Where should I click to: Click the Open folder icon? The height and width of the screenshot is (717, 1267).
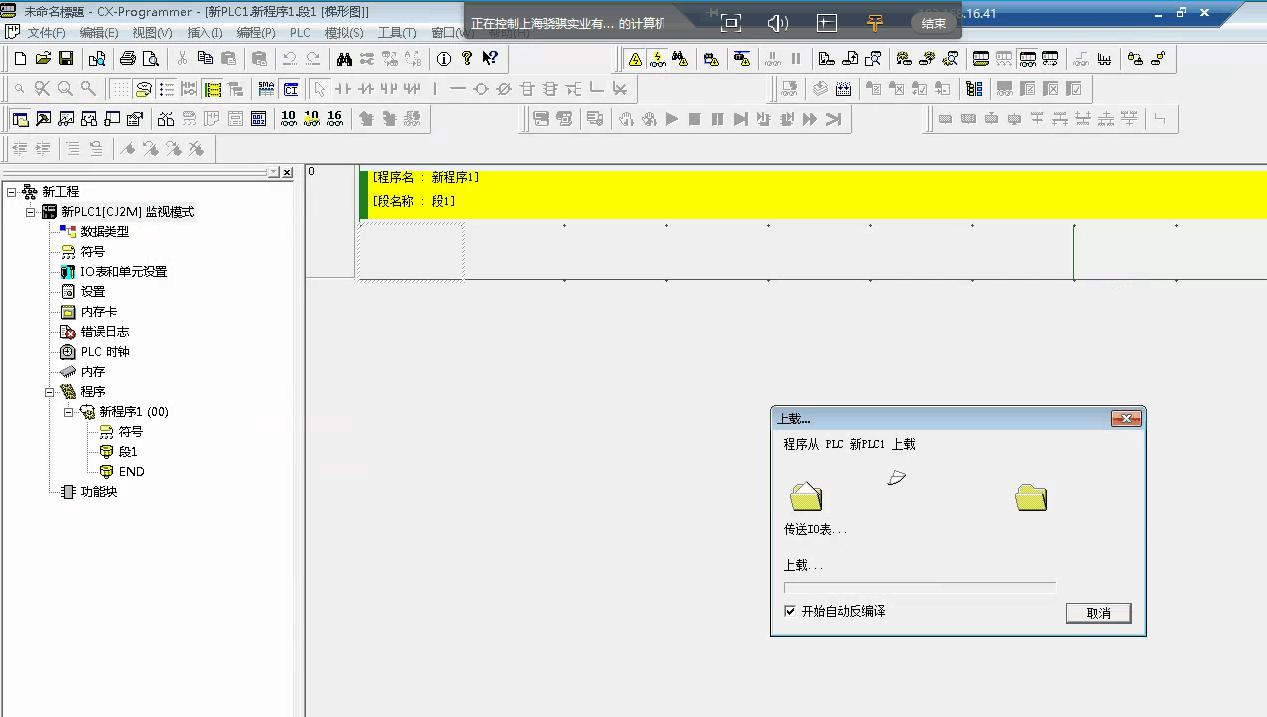pyautogui.click(x=43, y=59)
